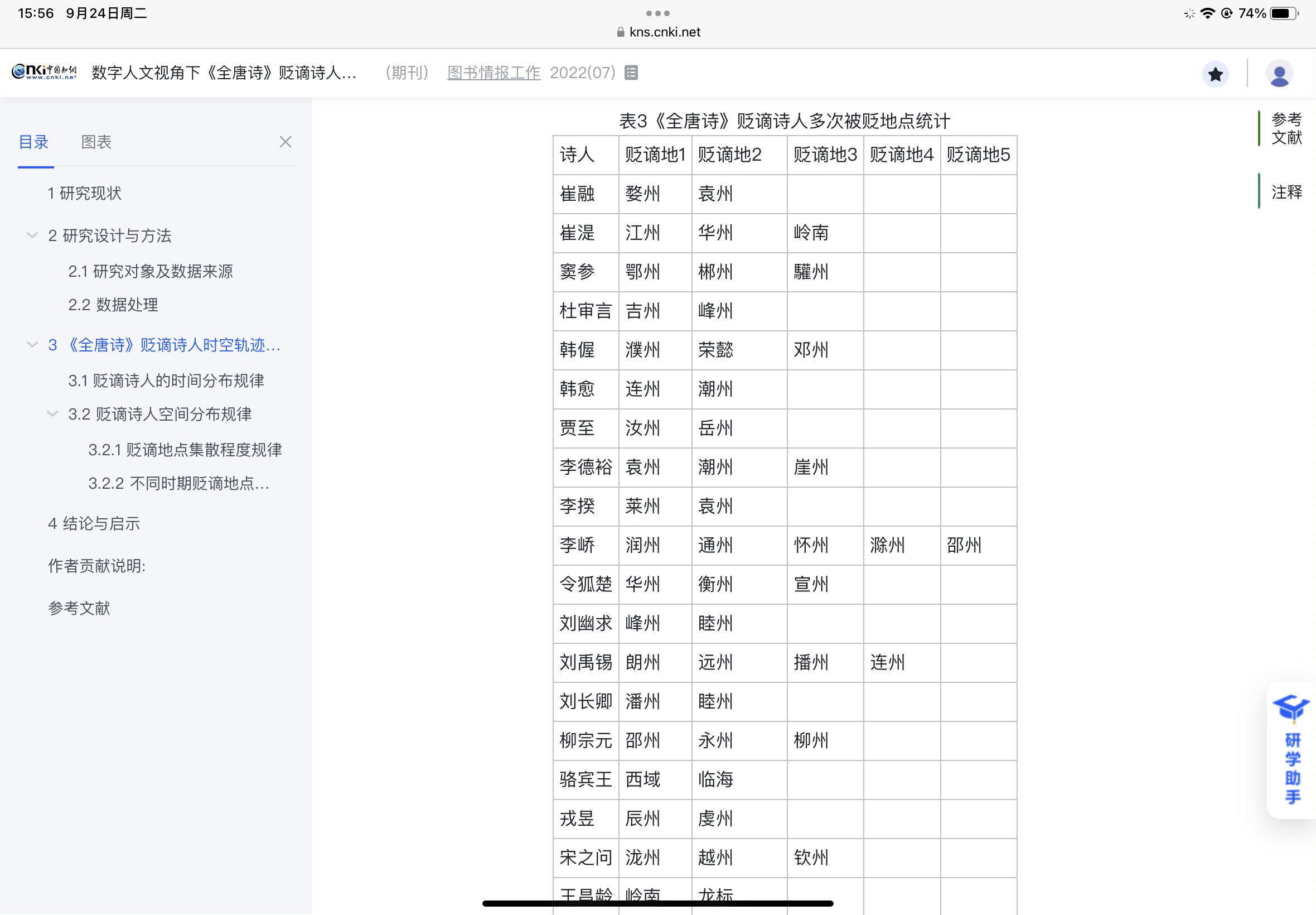
Task: Click the article title in header
Action: click(224, 73)
